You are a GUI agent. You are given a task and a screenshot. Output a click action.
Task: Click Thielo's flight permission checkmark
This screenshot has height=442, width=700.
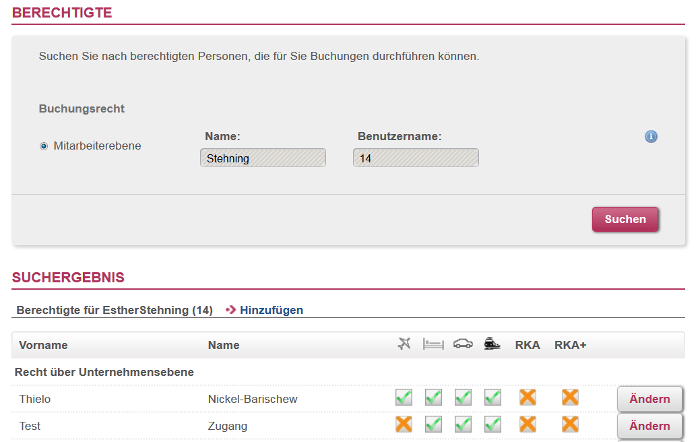(404, 397)
